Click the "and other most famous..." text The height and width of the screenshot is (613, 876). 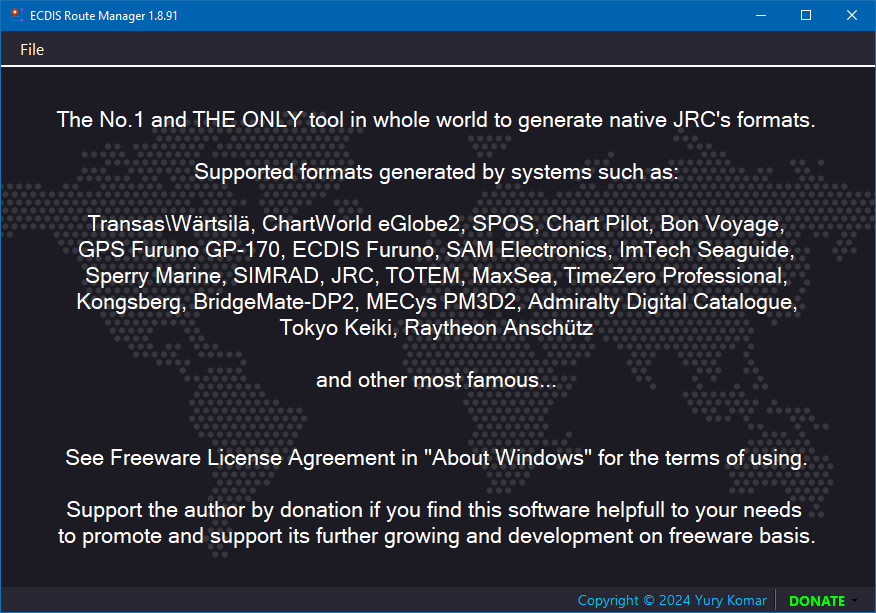[436, 380]
